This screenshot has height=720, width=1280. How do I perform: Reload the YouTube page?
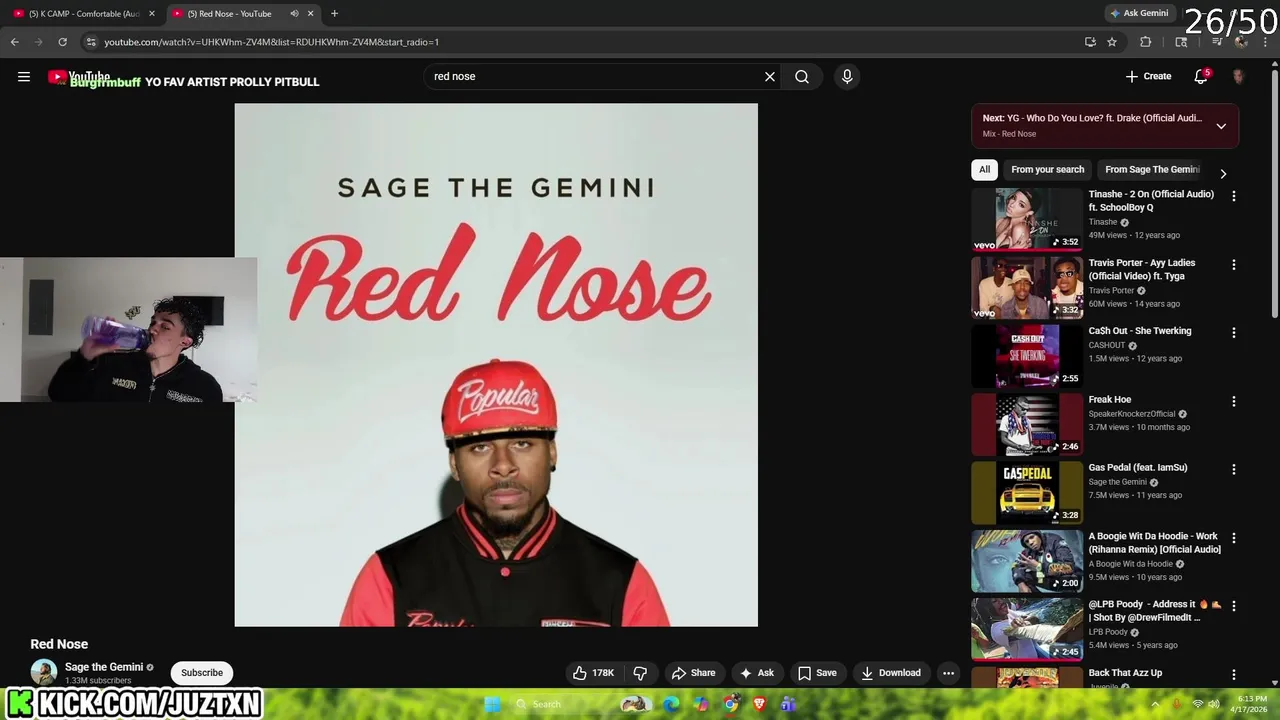tap(62, 42)
